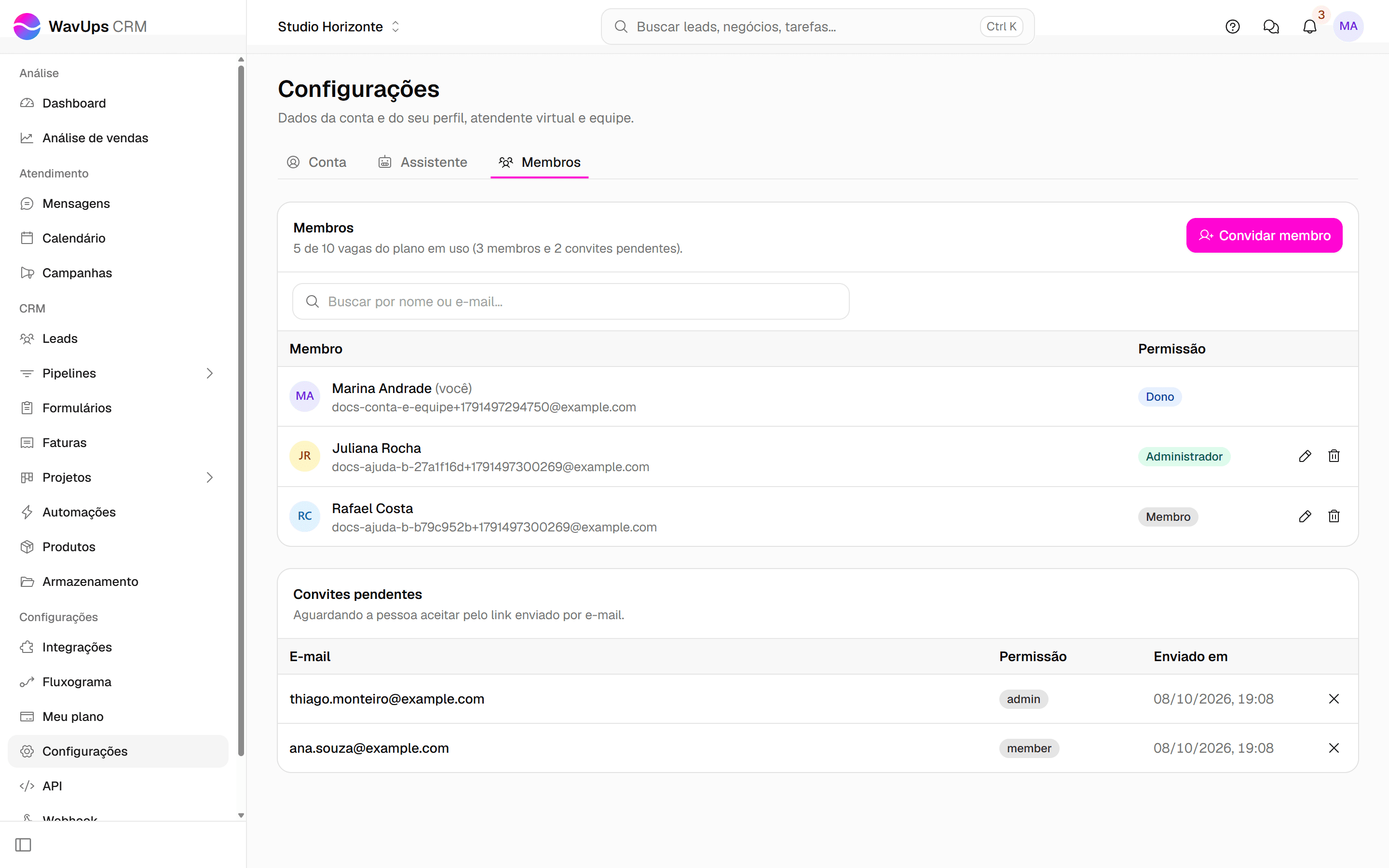
Task: Open the chat conversations icon in header
Action: click(x=1271, y=27)
